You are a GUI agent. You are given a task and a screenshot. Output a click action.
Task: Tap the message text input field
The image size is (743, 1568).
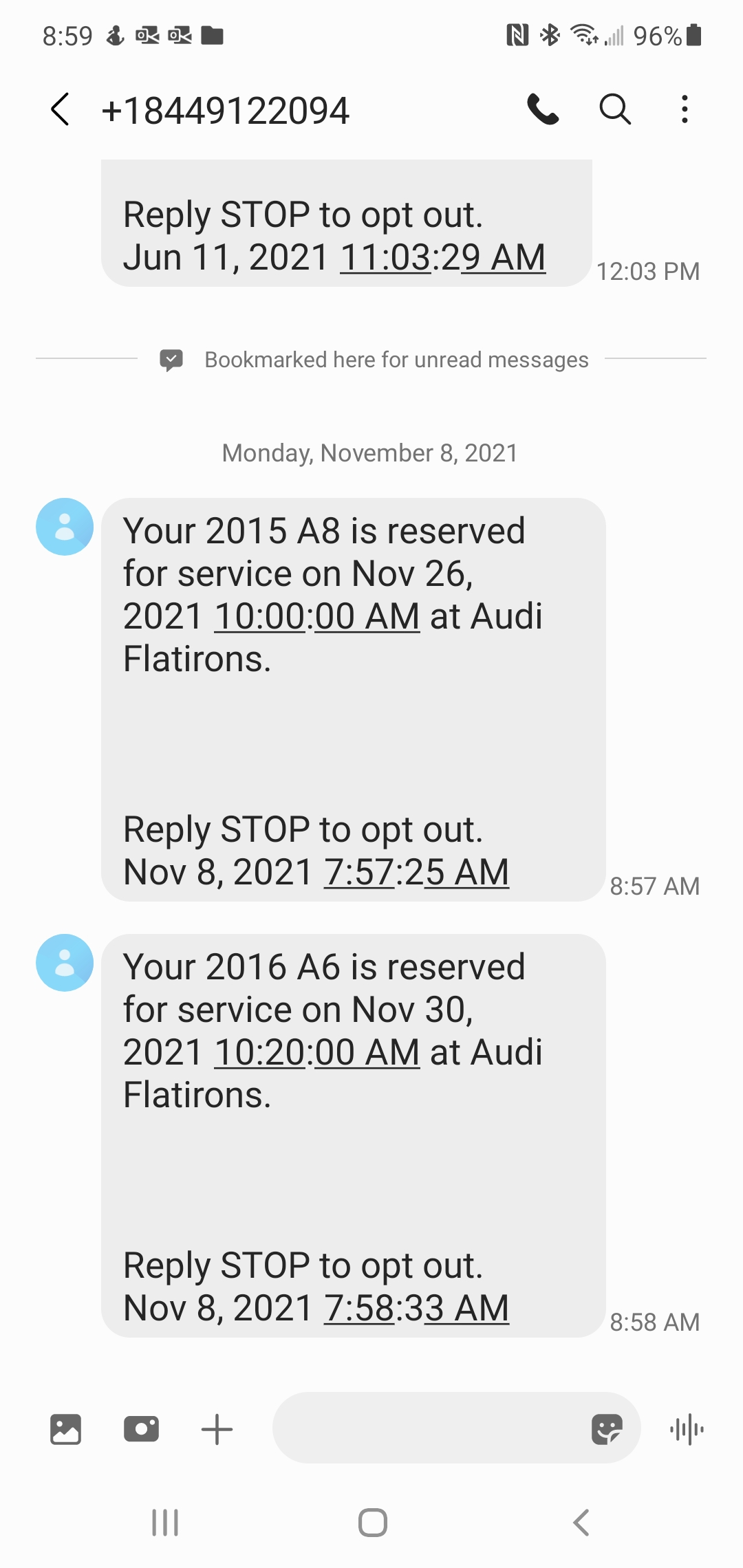[x=427, y=1428]
